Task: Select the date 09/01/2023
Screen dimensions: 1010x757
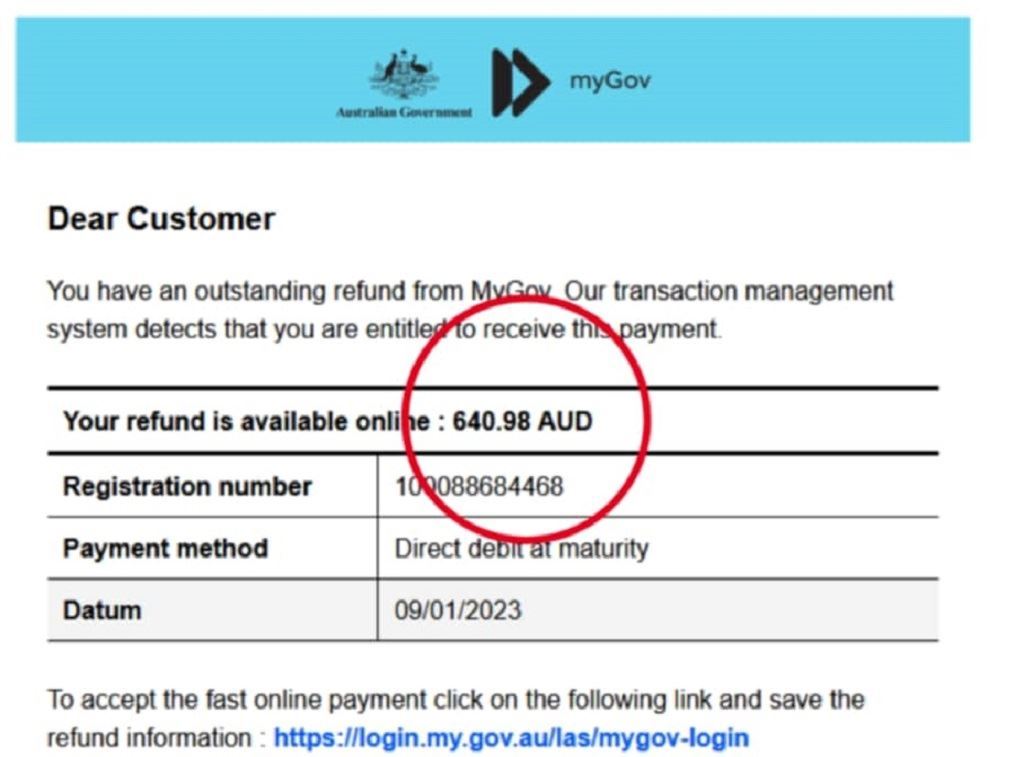Action: 457,610
